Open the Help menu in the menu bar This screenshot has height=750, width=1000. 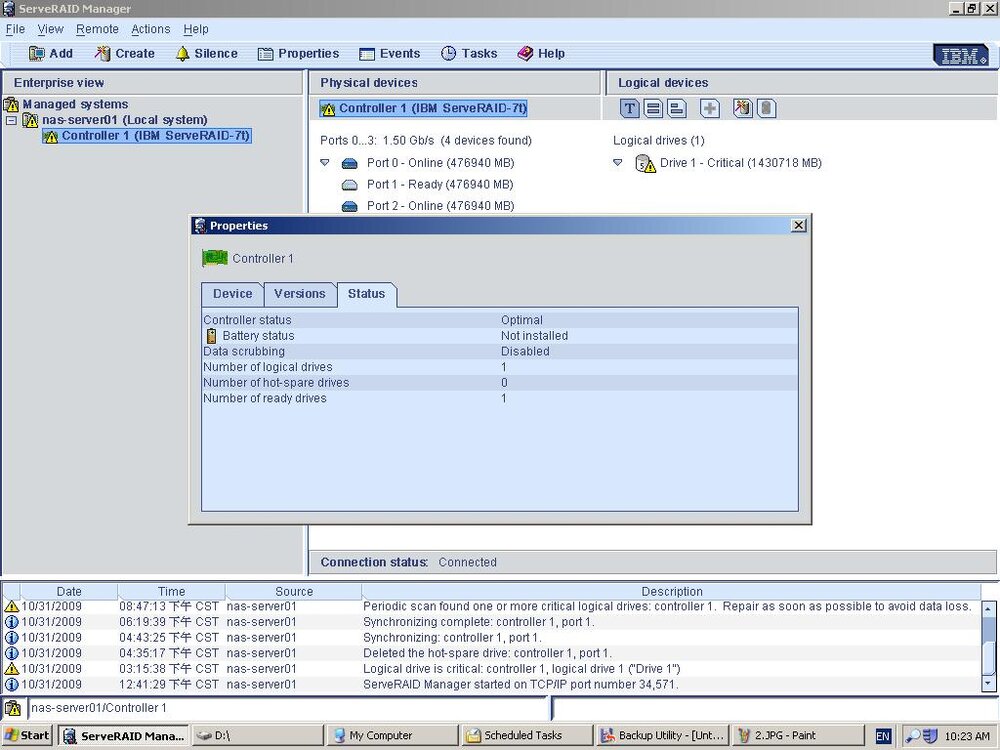(196, 29)
